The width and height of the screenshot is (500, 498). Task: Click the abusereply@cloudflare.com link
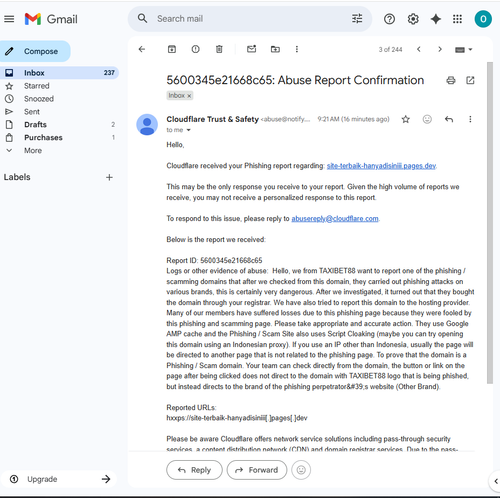click(x=335, y=219)
